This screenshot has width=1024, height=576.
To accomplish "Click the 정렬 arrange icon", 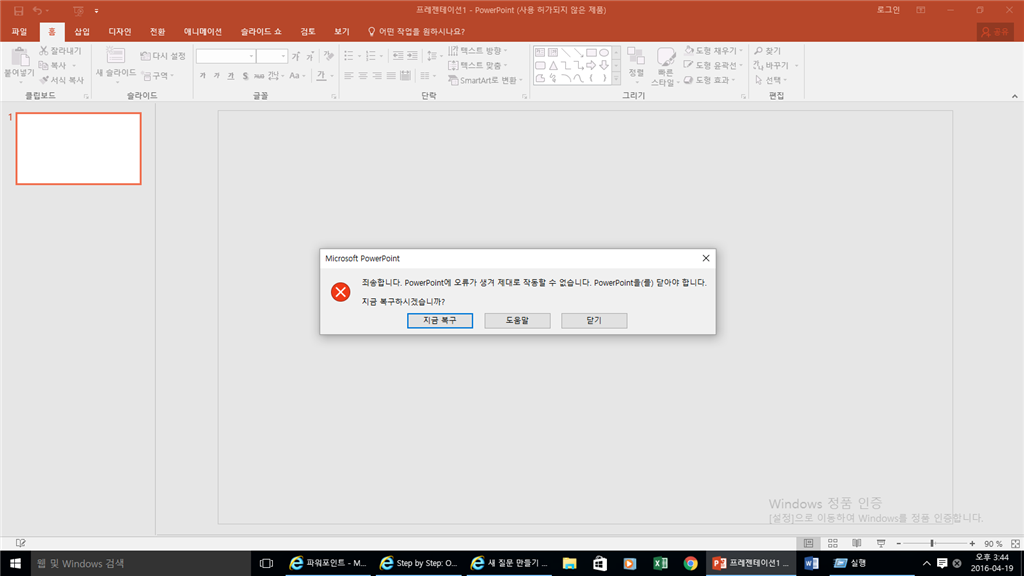I will pyautogui.click(x=635, y=57).
